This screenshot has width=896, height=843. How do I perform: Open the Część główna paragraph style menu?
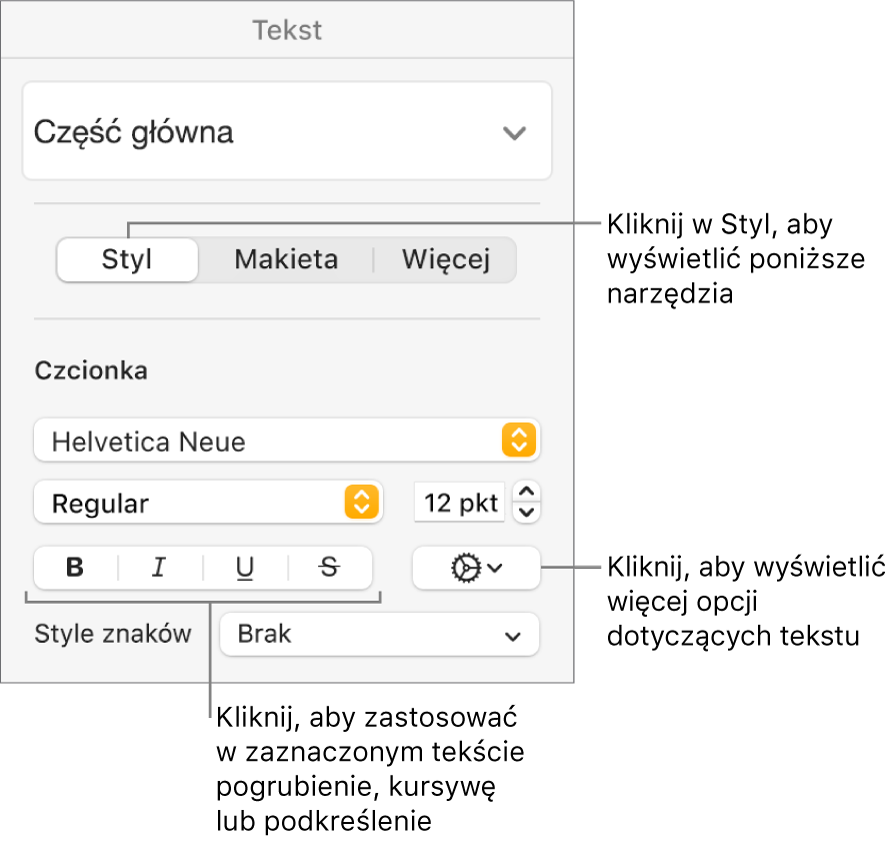click(288, 130)
